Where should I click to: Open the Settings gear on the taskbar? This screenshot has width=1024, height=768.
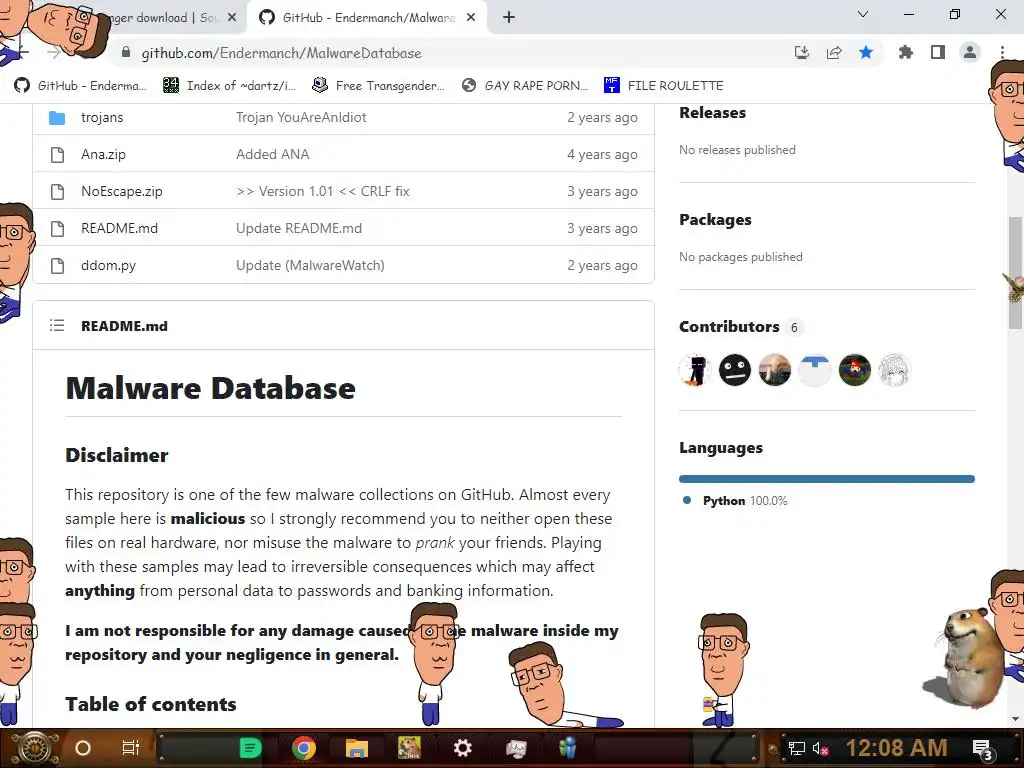462,748
